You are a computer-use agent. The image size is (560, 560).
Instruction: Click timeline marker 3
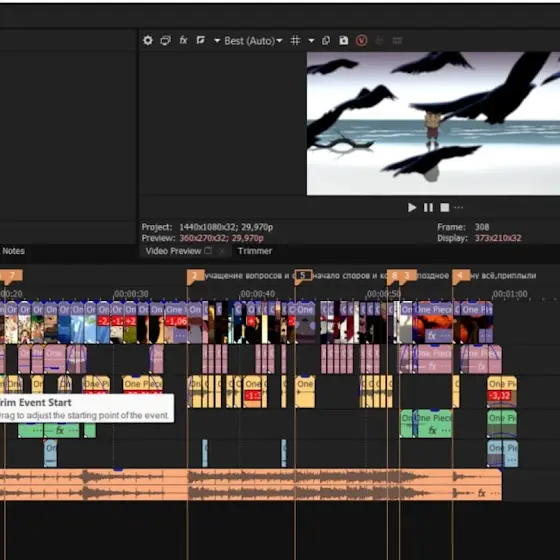click(x=407, y=275)
